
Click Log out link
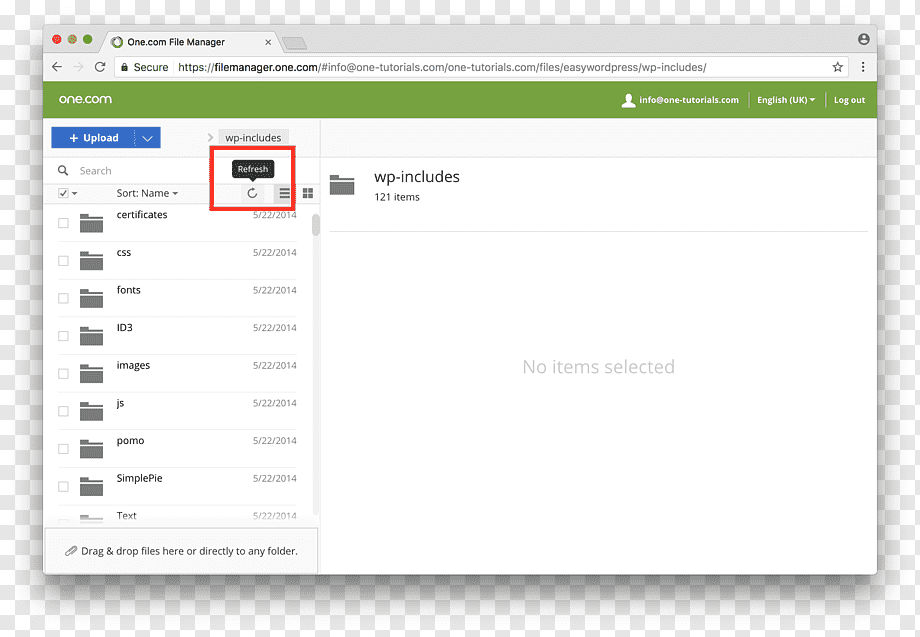point(849,100)
